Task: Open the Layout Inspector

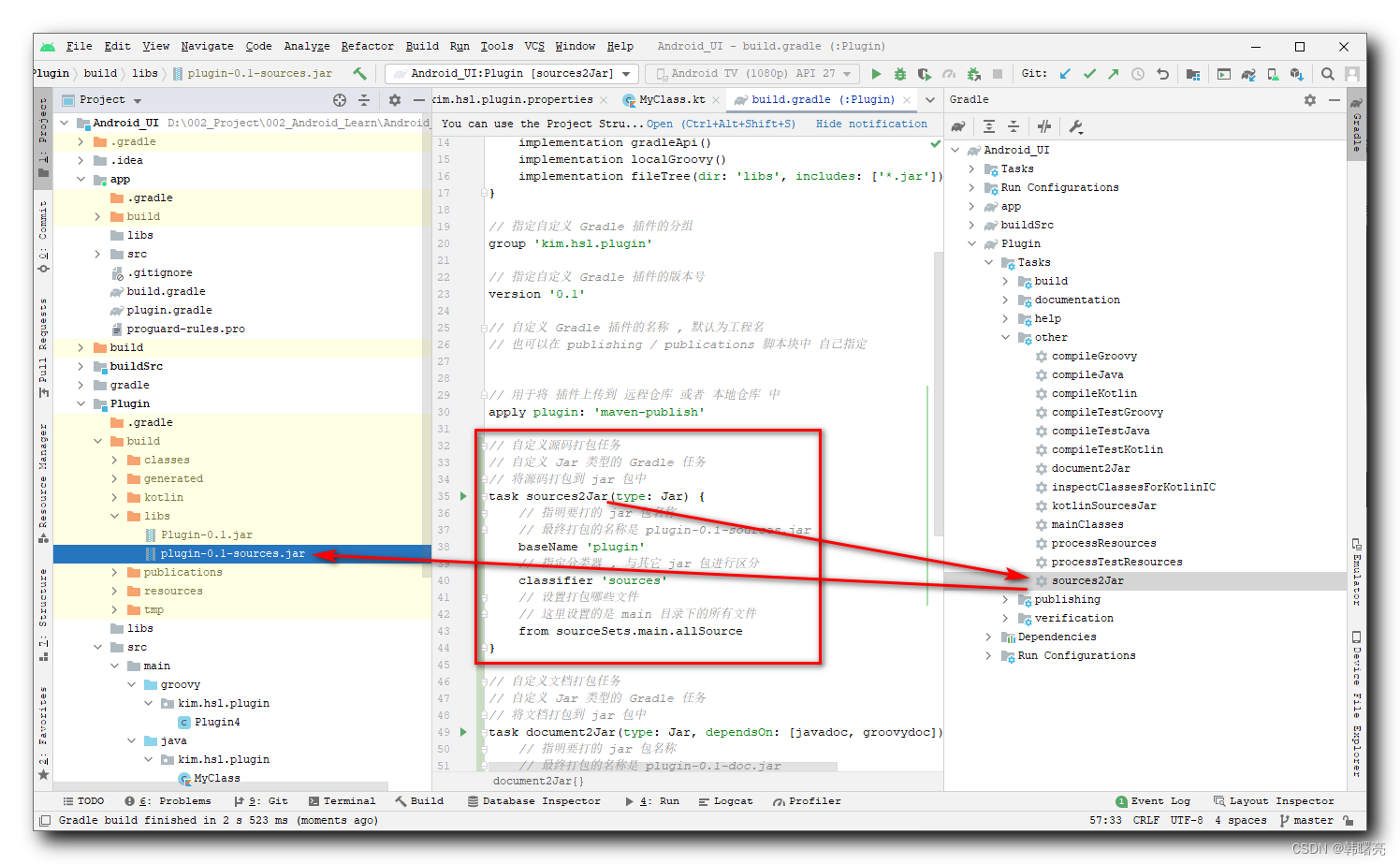Action: tap(1274, 801)
